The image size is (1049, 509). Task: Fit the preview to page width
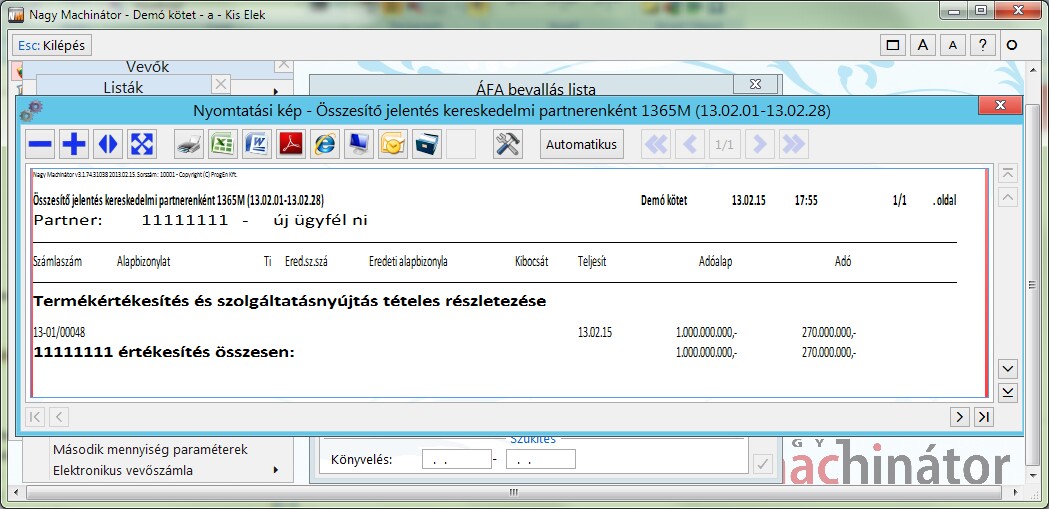click(x=108, y=144)
